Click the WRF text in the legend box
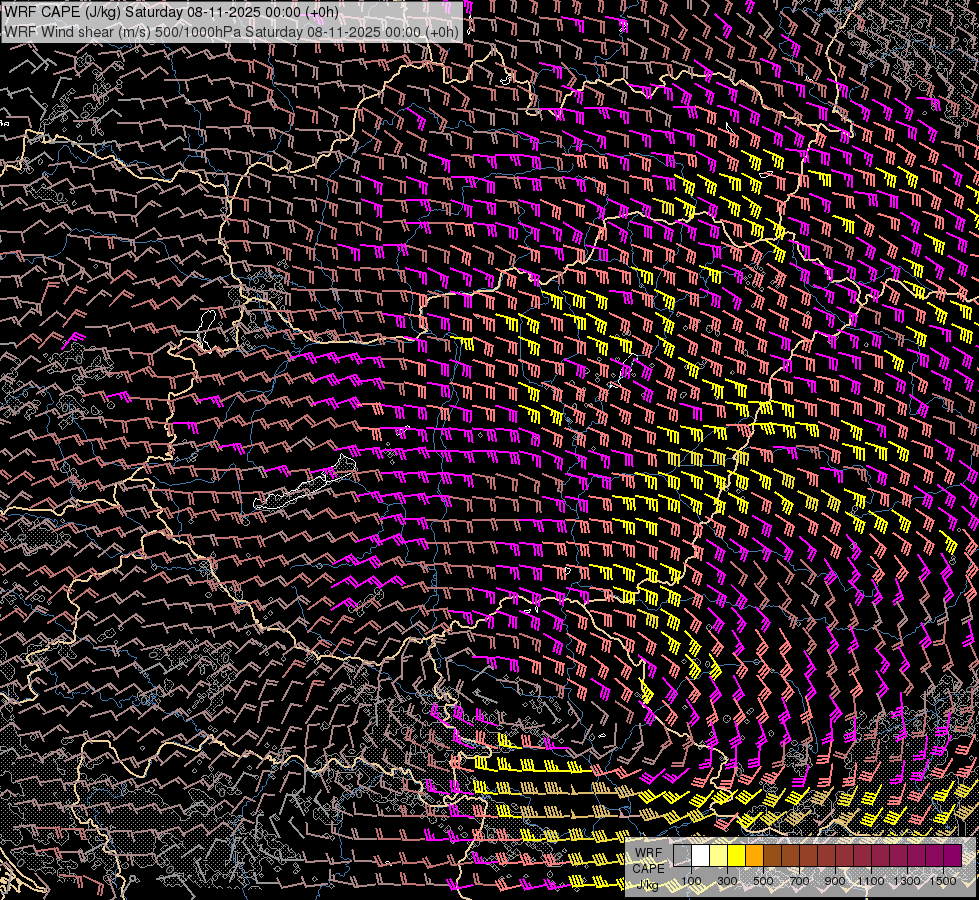The height and width of the screenshot is (900, 979). point(649,852)
